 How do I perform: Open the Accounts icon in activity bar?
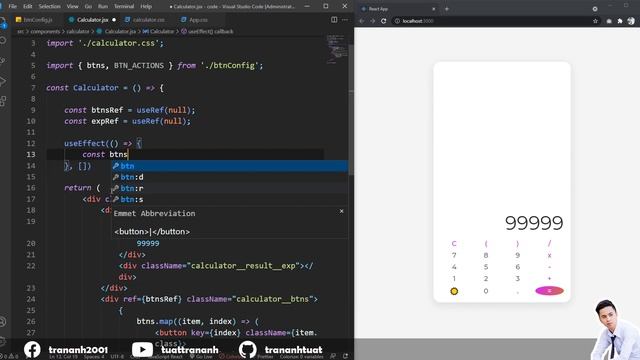tap(3, 322)
